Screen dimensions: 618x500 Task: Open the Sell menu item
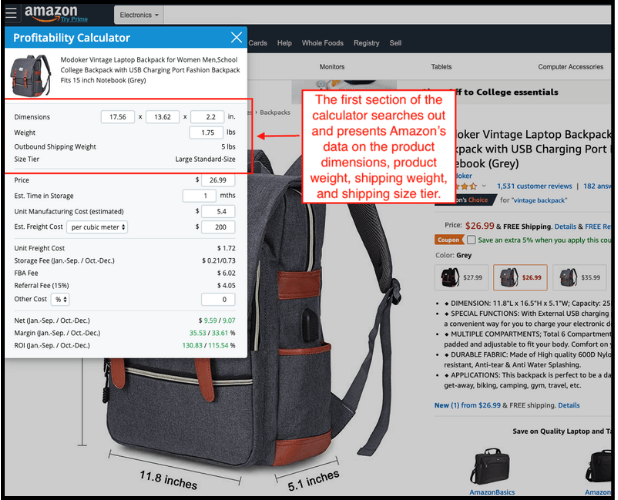click(x=395, y=43)
